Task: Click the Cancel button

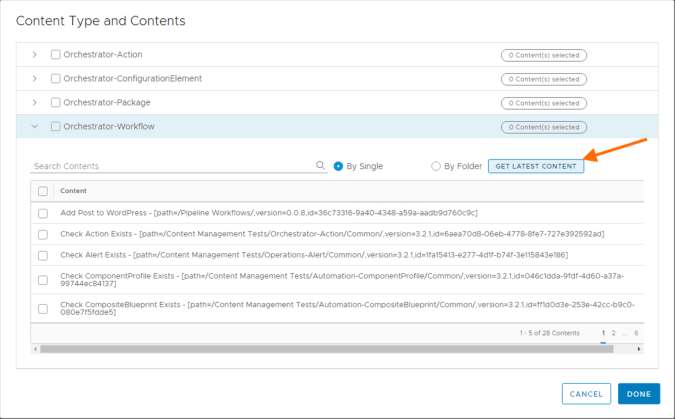Action: pyautogui.click(x=586, y=394)
